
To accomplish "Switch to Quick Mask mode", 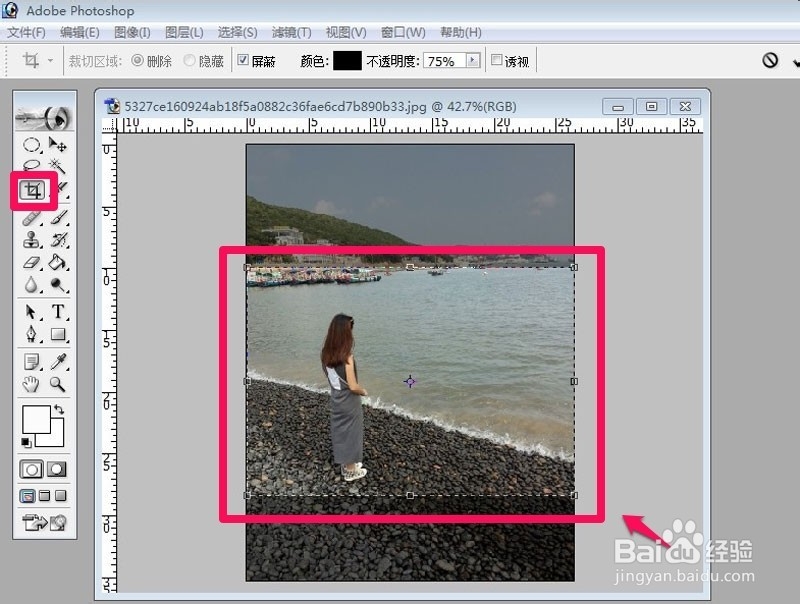I will (x=57, y=469).
